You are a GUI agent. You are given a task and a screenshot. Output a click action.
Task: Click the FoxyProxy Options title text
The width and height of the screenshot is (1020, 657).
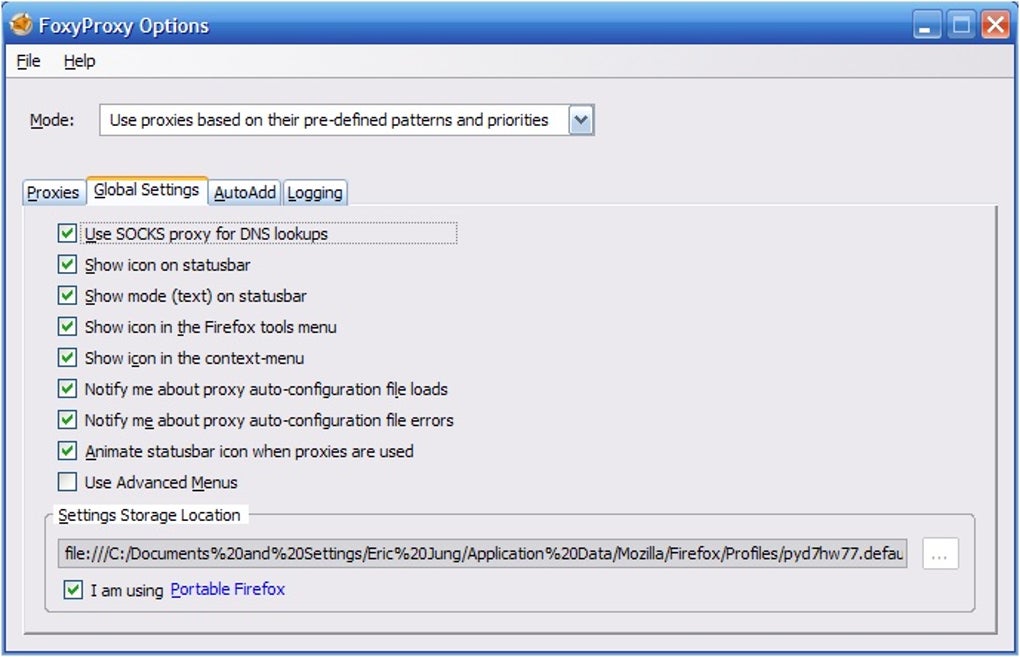(124, 25)
